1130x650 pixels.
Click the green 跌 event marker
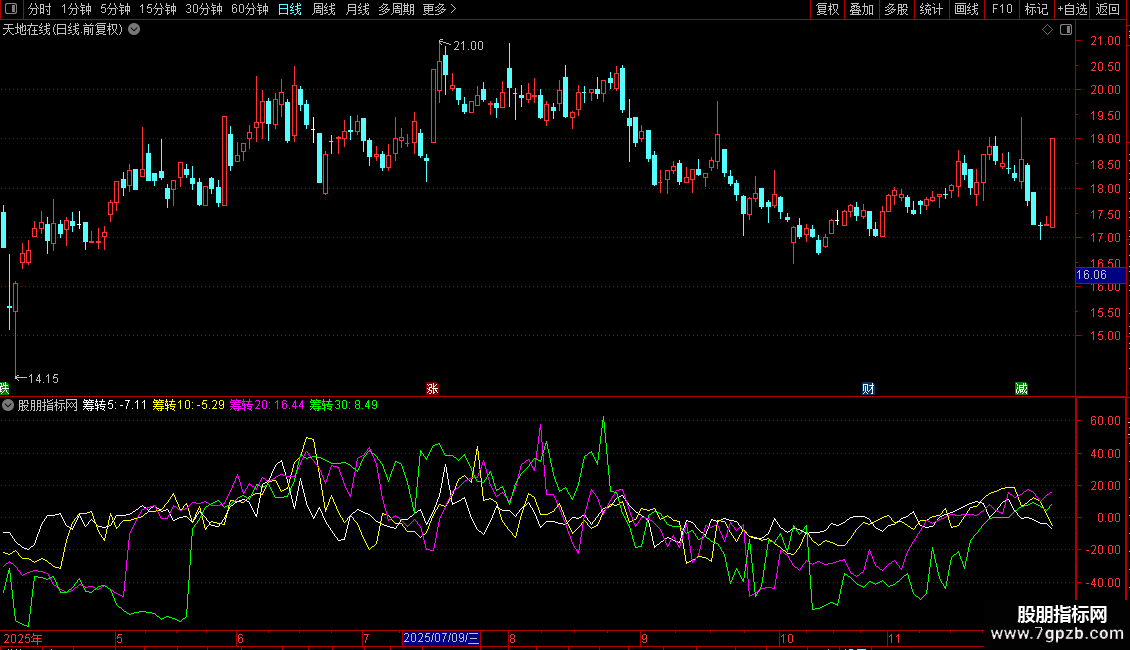coord(4,388)
